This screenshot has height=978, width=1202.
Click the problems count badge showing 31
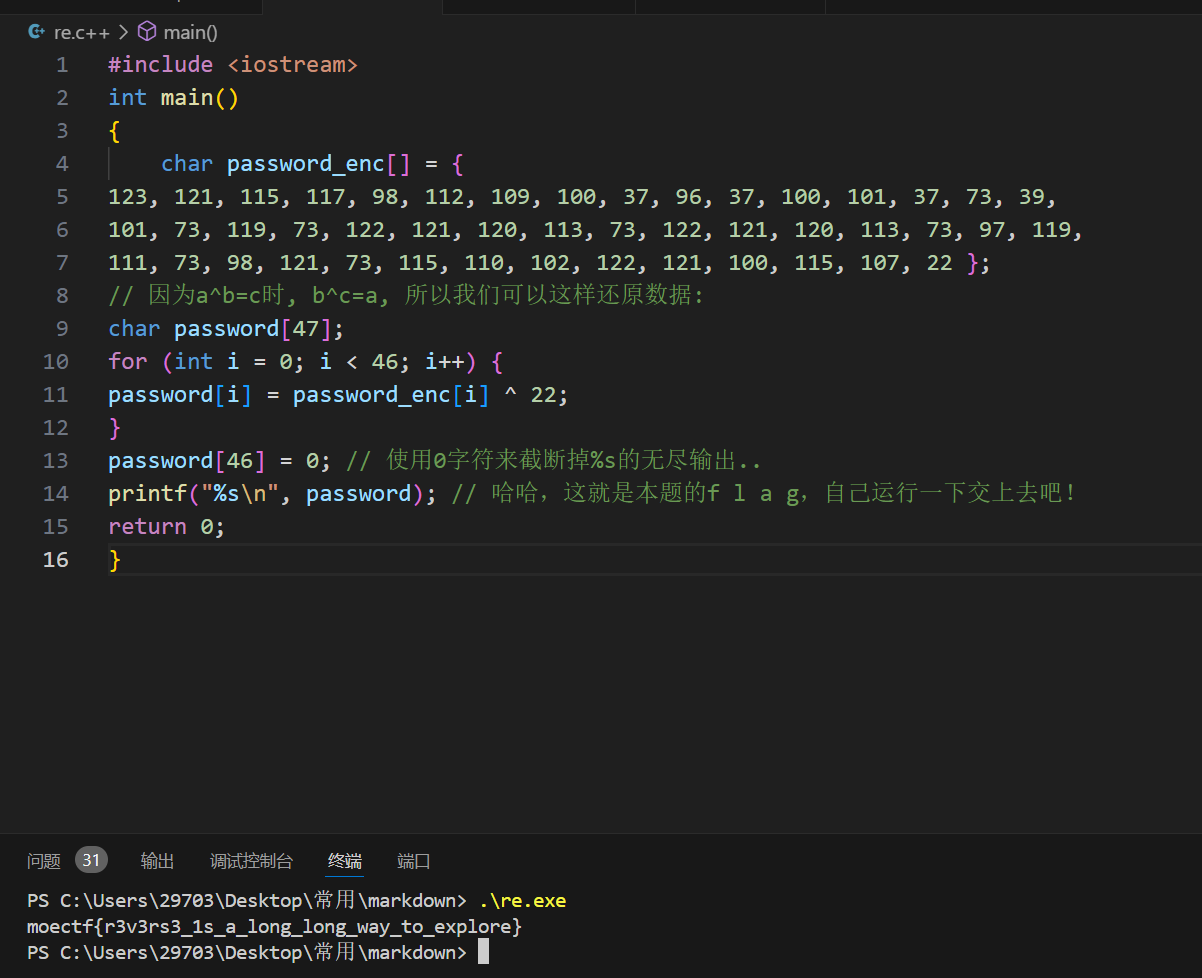pyautogui.click(x=91, y=860)
